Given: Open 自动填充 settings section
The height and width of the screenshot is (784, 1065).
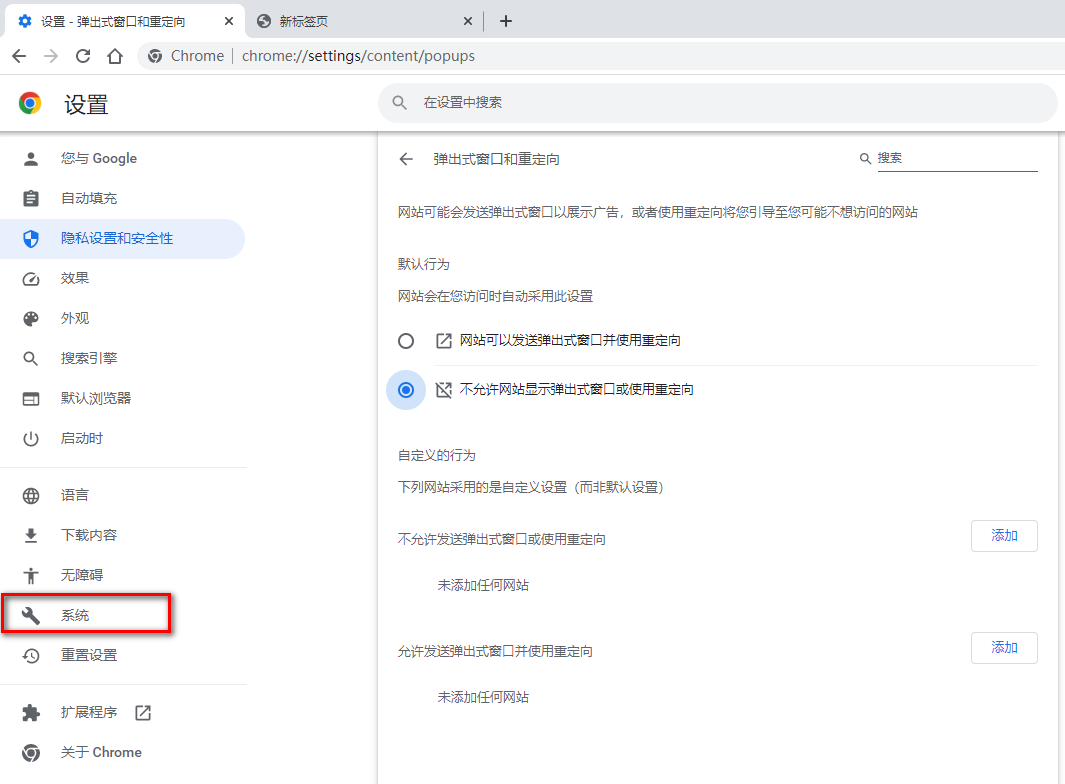Looking at the screenshot, I should (x=122, y=198).
